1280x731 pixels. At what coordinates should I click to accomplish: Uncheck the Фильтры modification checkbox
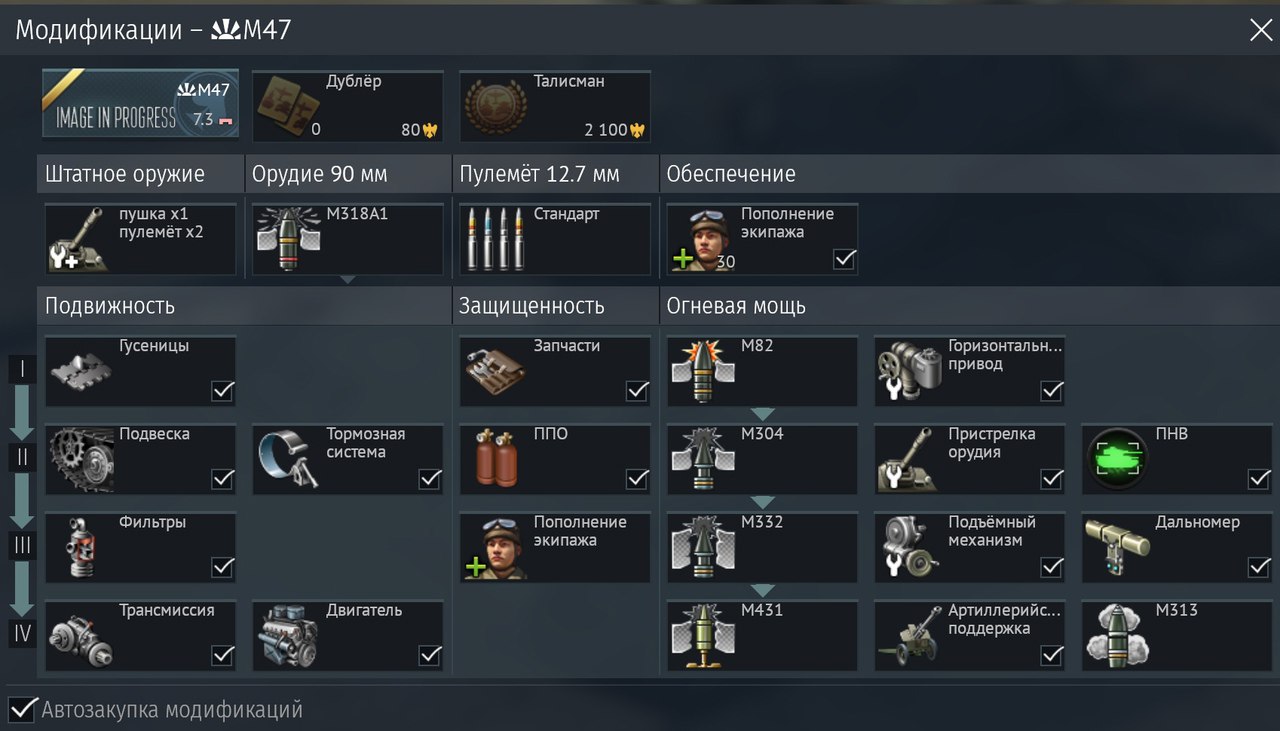223,567
